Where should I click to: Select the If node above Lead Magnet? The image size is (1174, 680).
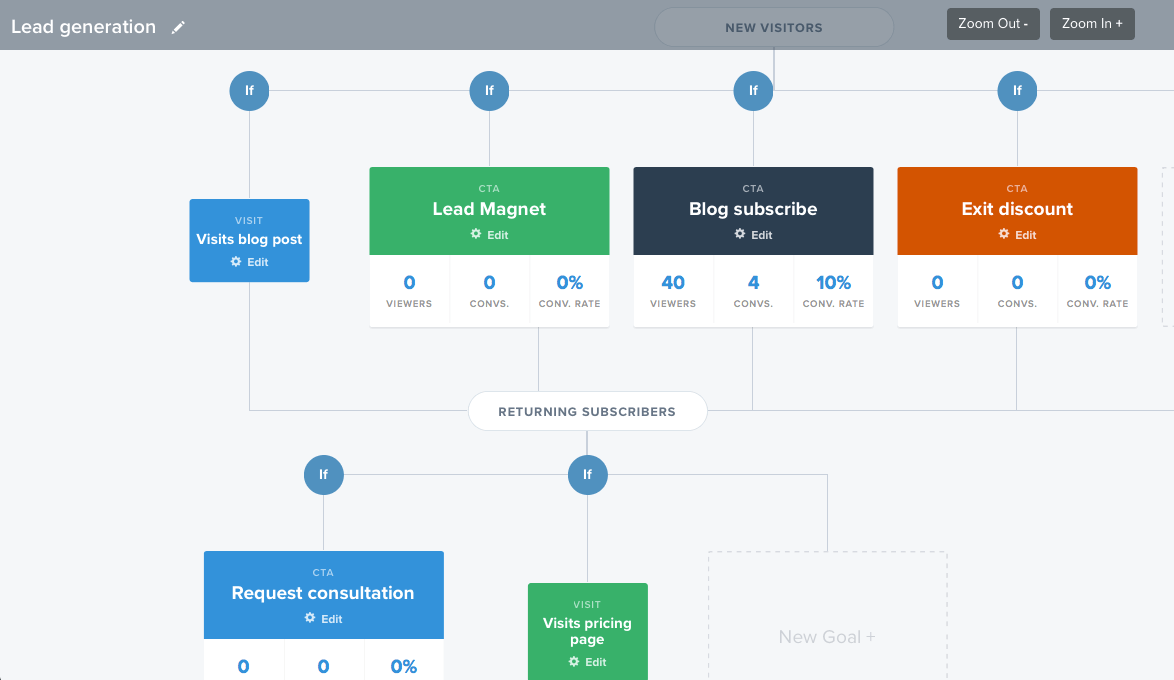tap(489, 91)
